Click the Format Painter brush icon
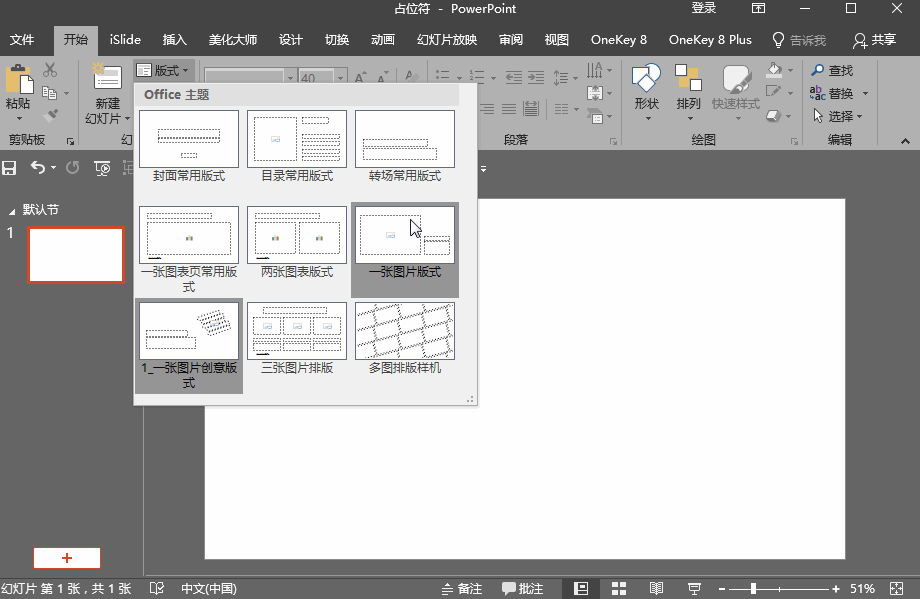920x599 pixels. (x=50, y=116)
